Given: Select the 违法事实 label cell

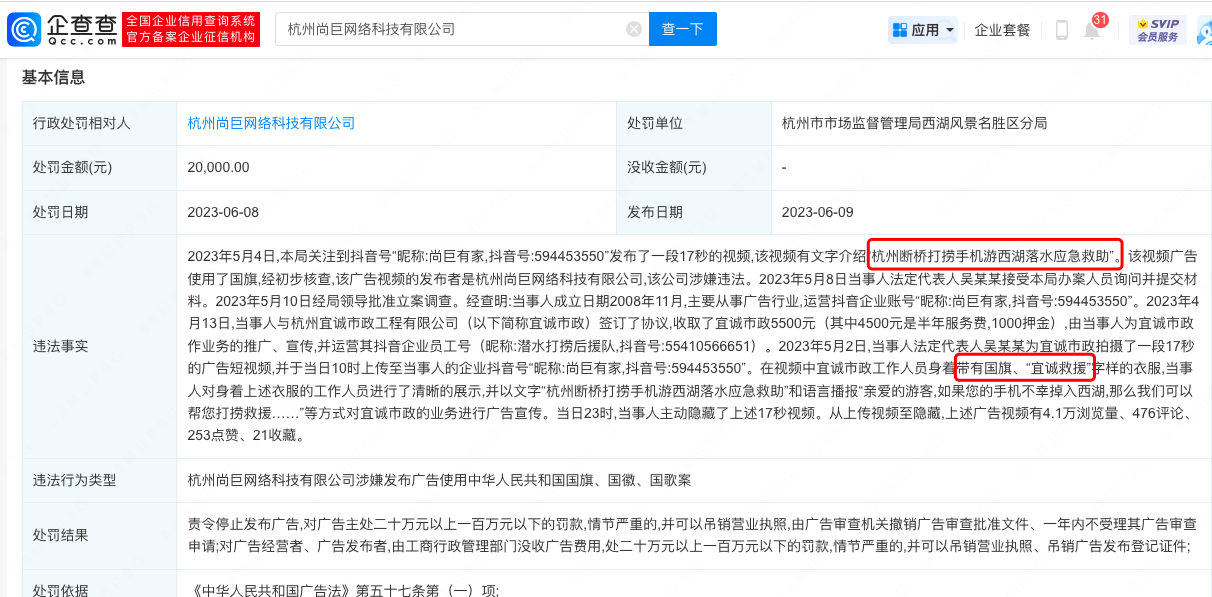Looking at the screenshot, I should click(x=100, y=346).
